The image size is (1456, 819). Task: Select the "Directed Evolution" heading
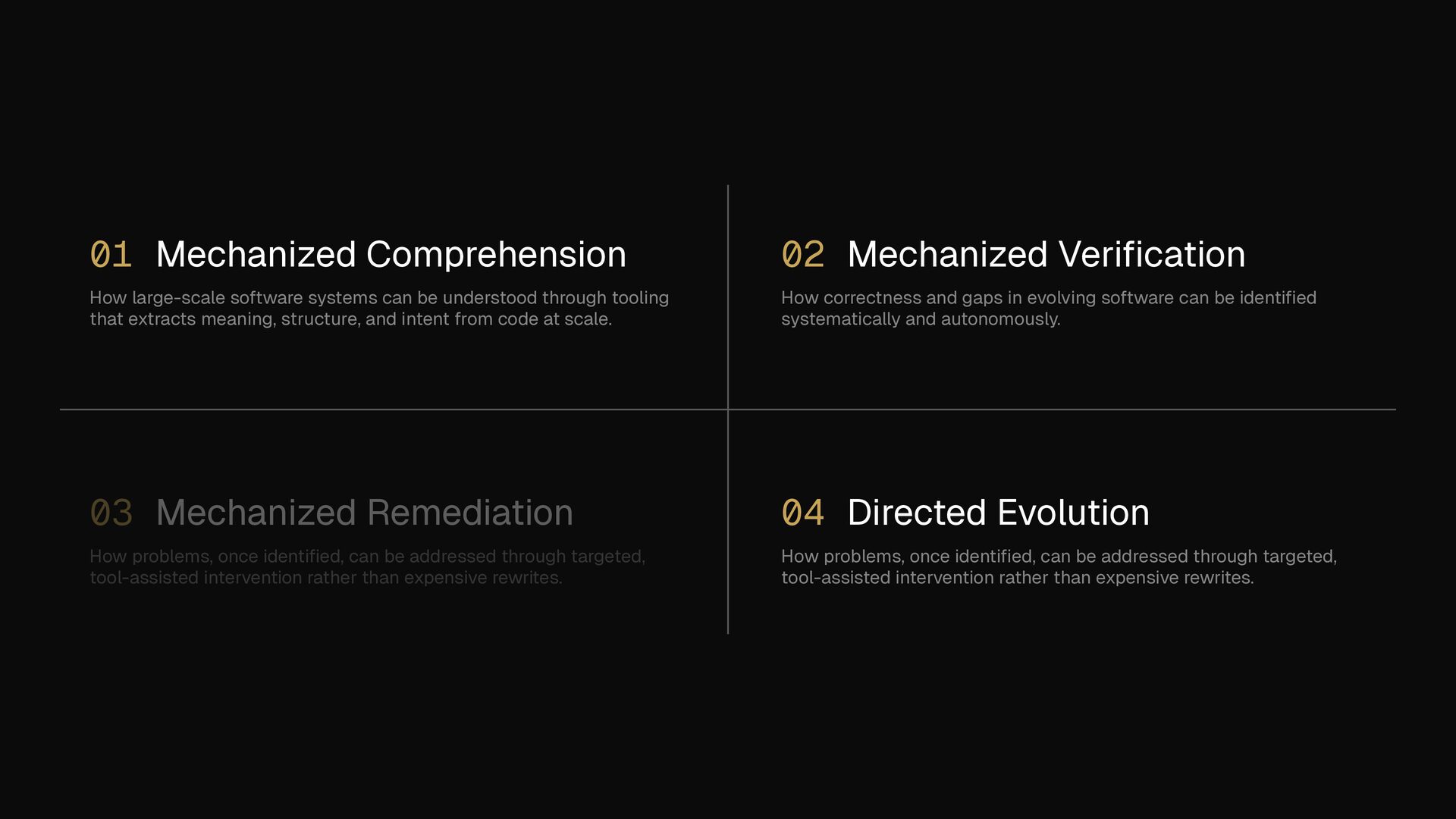click(x=998, y=513)
